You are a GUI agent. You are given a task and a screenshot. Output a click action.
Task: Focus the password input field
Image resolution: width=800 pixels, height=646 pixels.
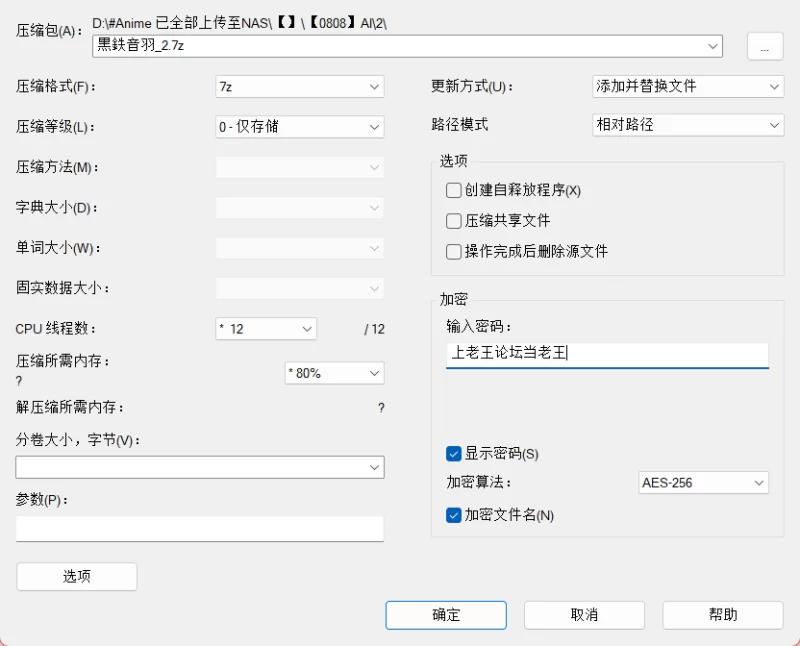point(607,355)
